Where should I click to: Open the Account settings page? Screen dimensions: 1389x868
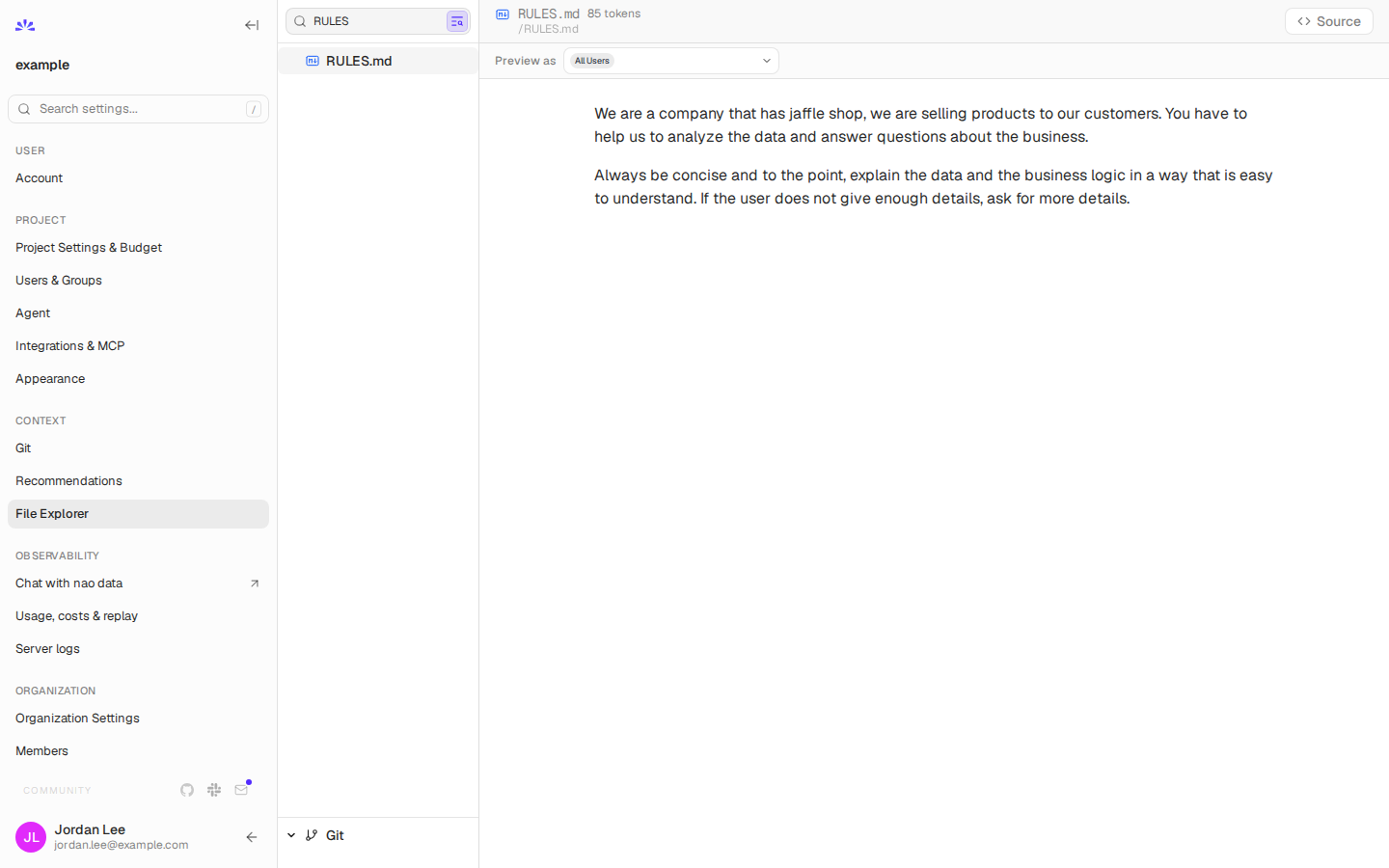[x=138, y=178]
